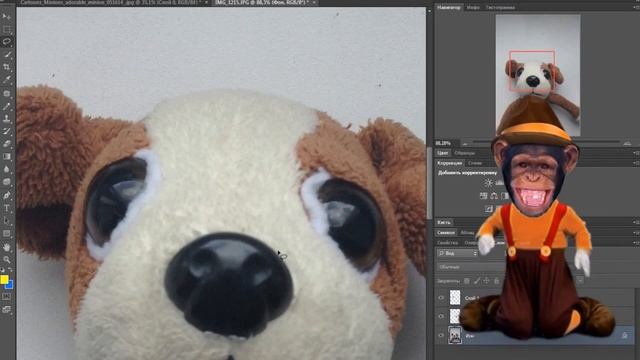Select the Lasso tool

tap(7, 42)
